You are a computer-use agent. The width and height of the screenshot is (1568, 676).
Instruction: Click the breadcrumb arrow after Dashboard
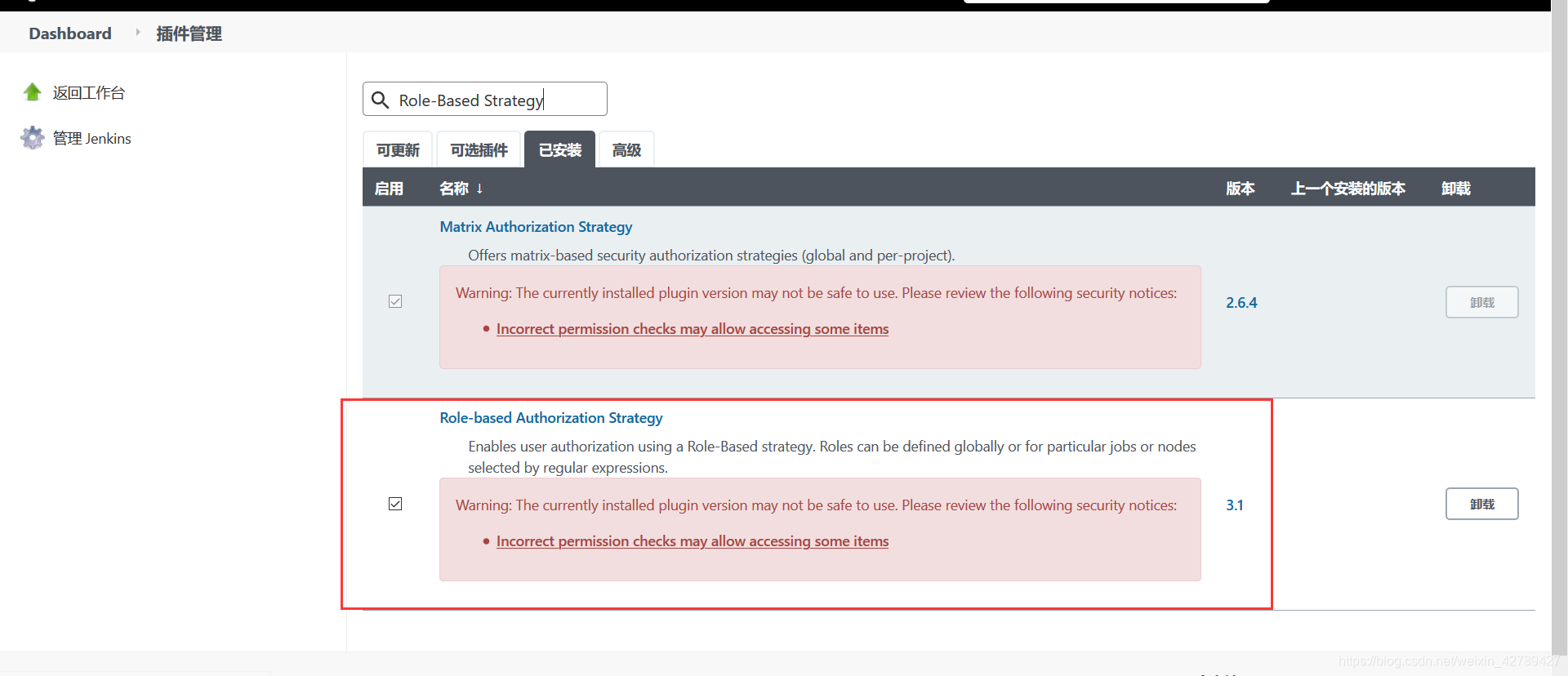pos(137,33)
